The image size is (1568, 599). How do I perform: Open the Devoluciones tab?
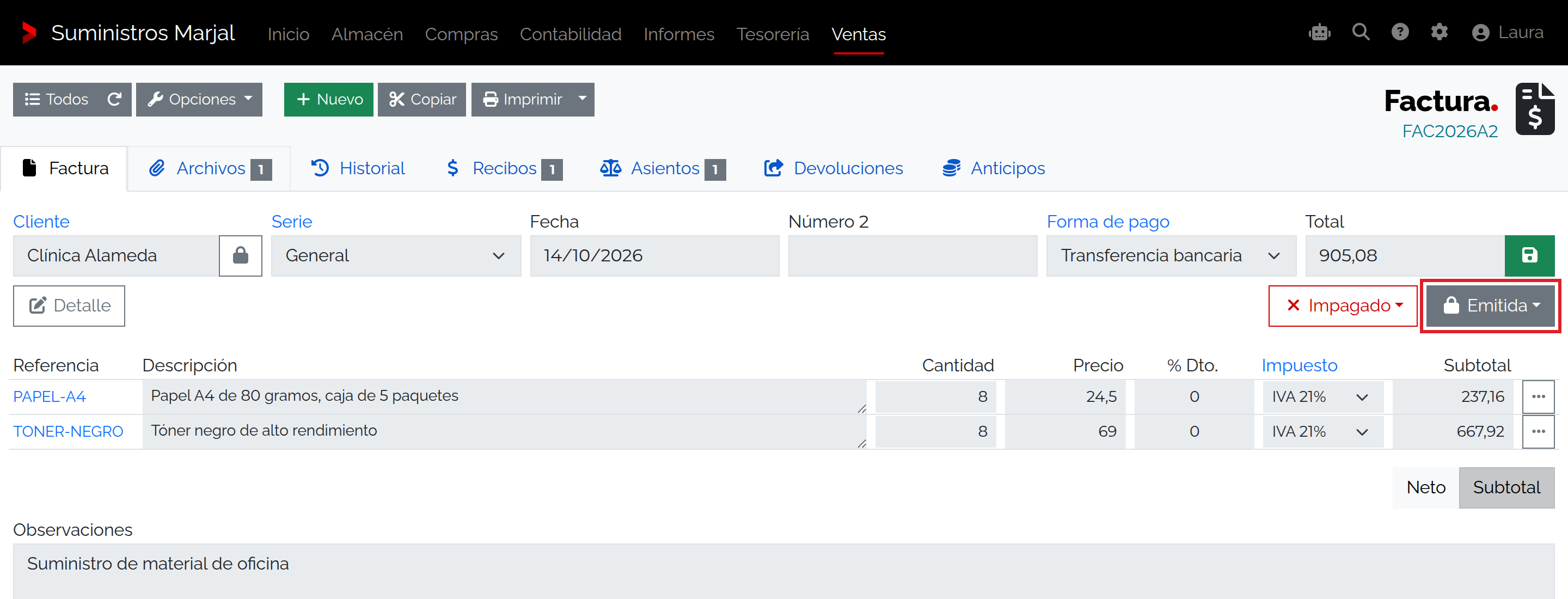(x=834, y=169)
